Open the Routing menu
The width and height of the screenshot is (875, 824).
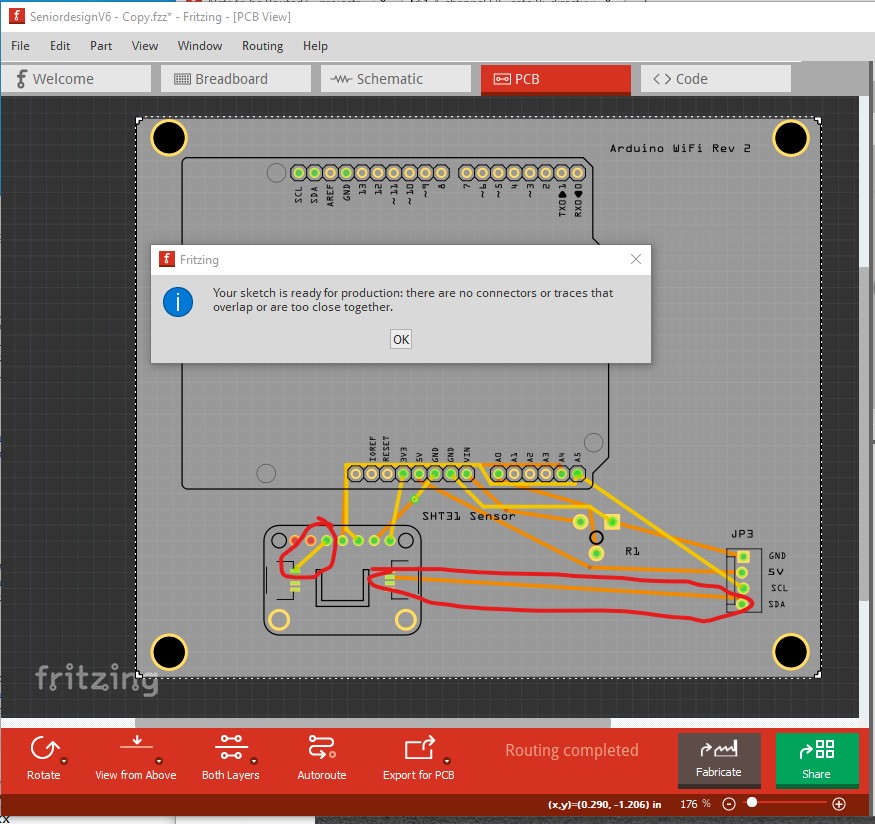[x=262, y=46]
